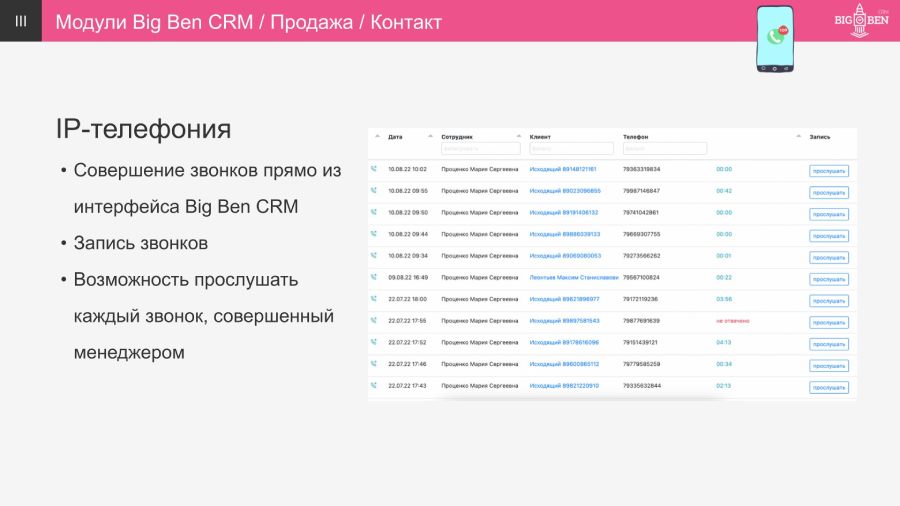The width and height of the screenshot is (900, 506).
Task: Click call icon for 22.07.22 17:52 row
Action: click(x=374, y=342)
